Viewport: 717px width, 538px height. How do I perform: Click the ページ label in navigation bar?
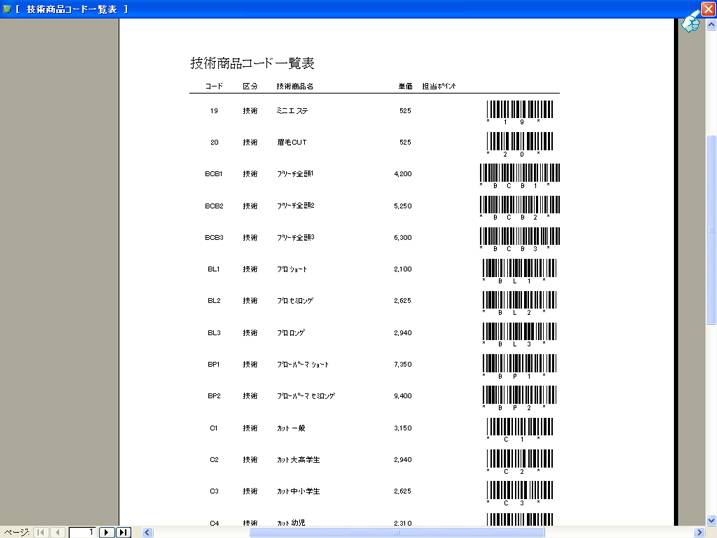point(16,532)
